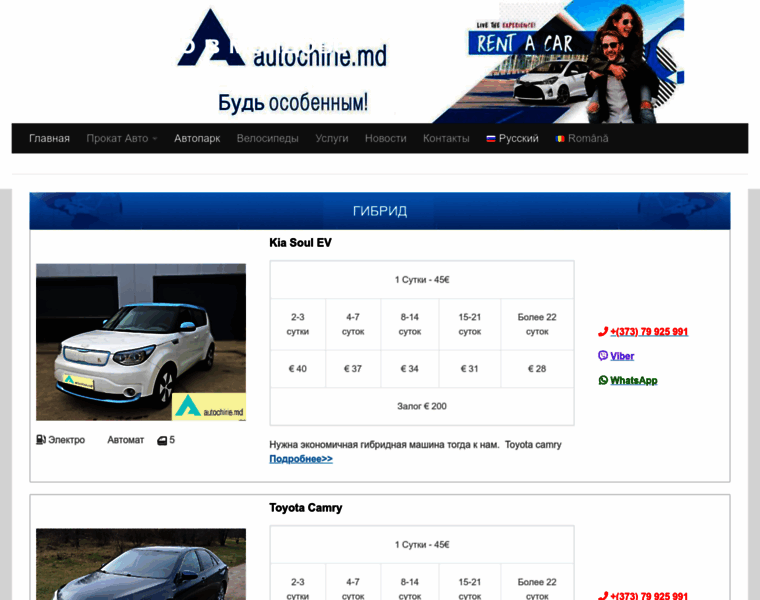Click the Kia Soul '€ 37' price cell
760x600 pixels.
353,369
